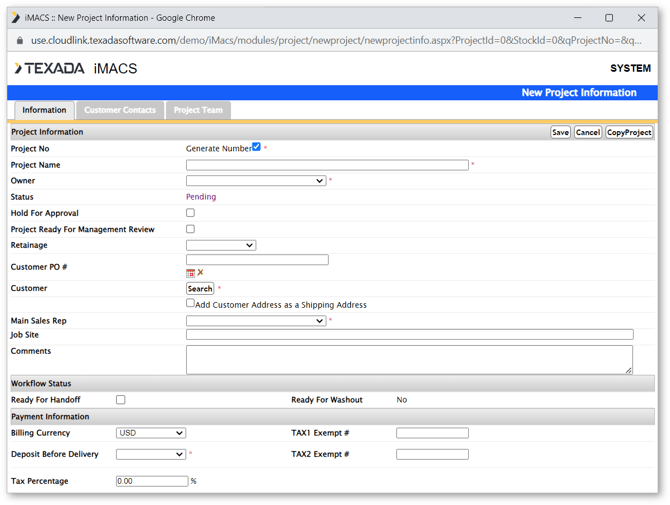The height and width of the screenshot is (505, 670).
Task: Open the Billing Currency USD dropdown
Action: (x=151, y=433)
